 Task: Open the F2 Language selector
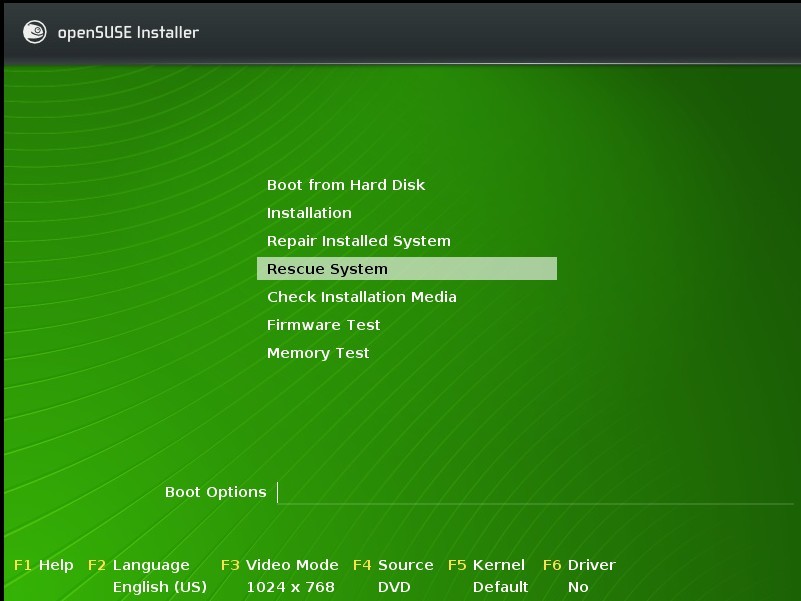tap(138, 565)
